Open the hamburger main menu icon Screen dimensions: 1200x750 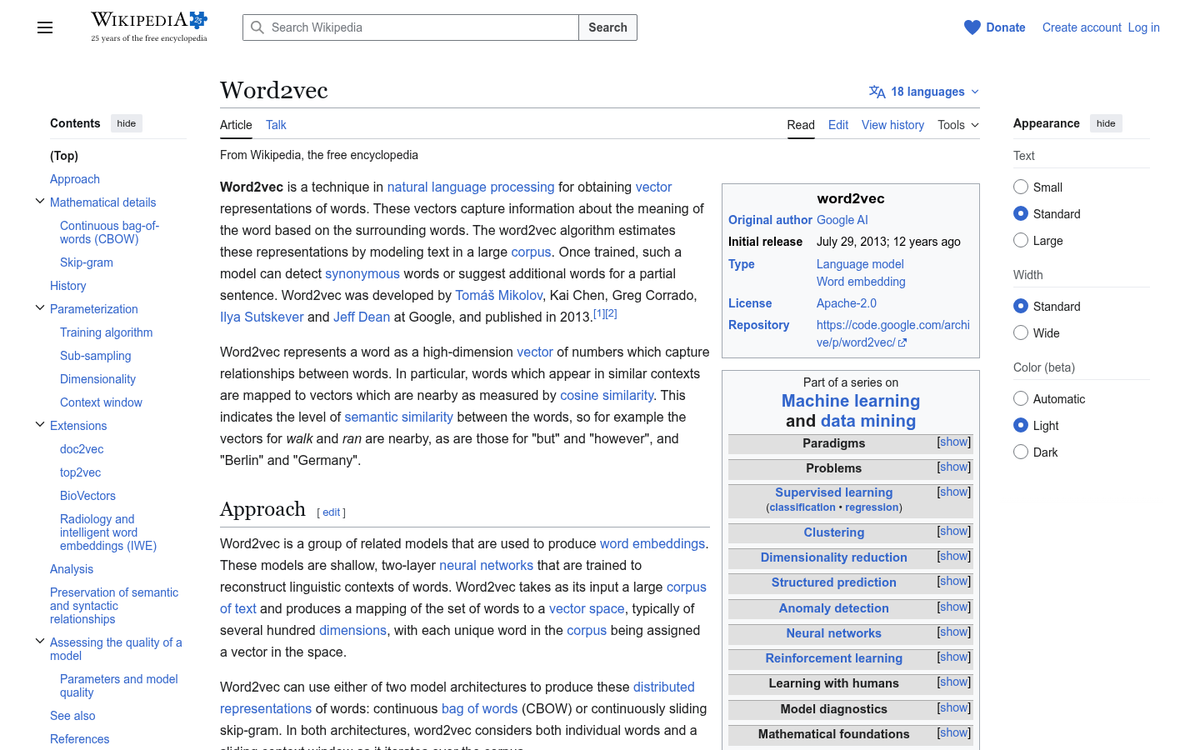click(x=45, y=28)
